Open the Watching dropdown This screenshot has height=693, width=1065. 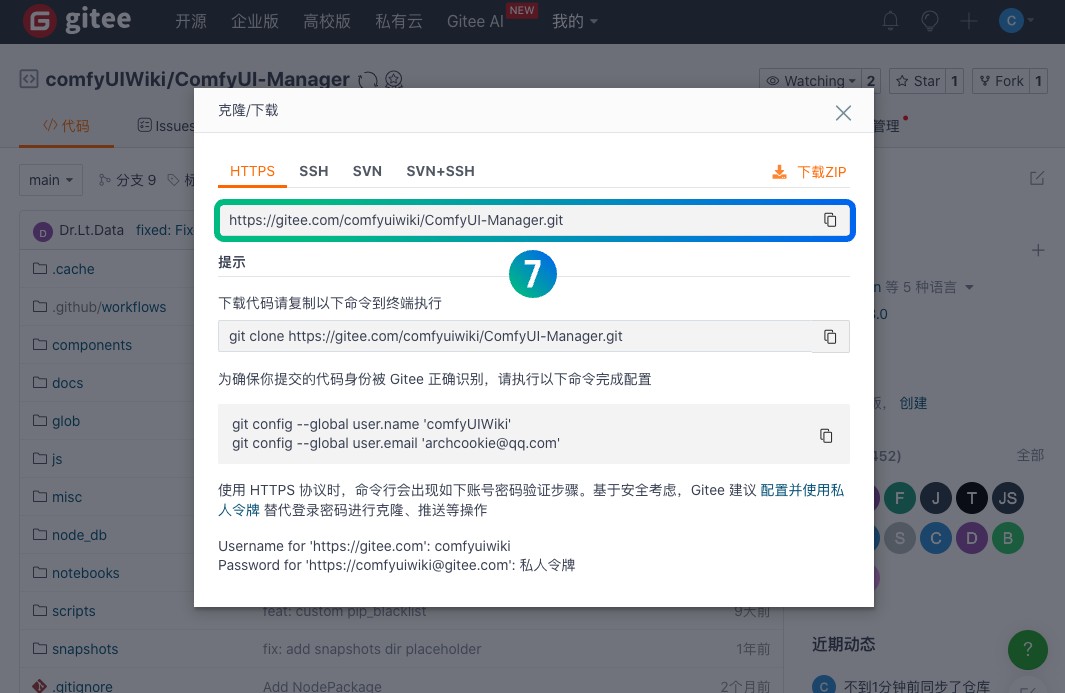point(810,81)
